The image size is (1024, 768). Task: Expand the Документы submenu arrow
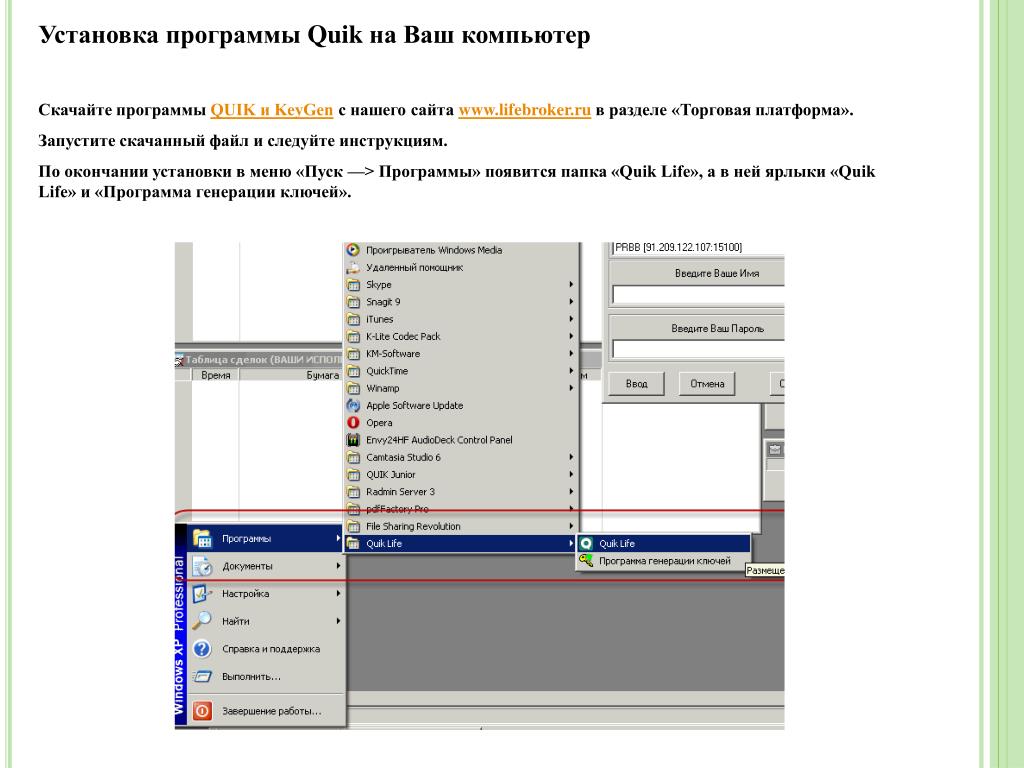(x=338, y=566)
